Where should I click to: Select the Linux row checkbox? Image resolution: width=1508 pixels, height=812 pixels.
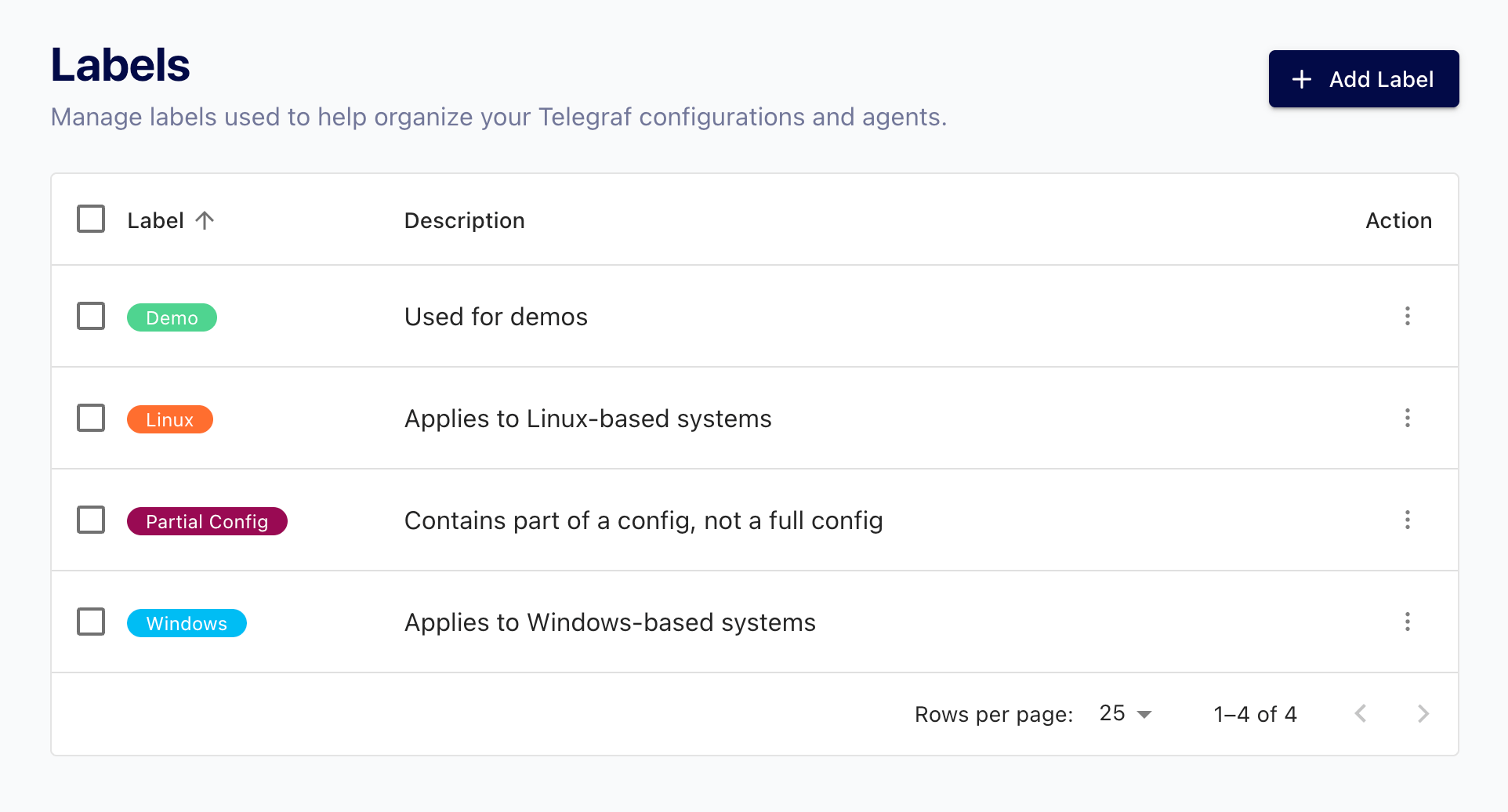[91, 418]
